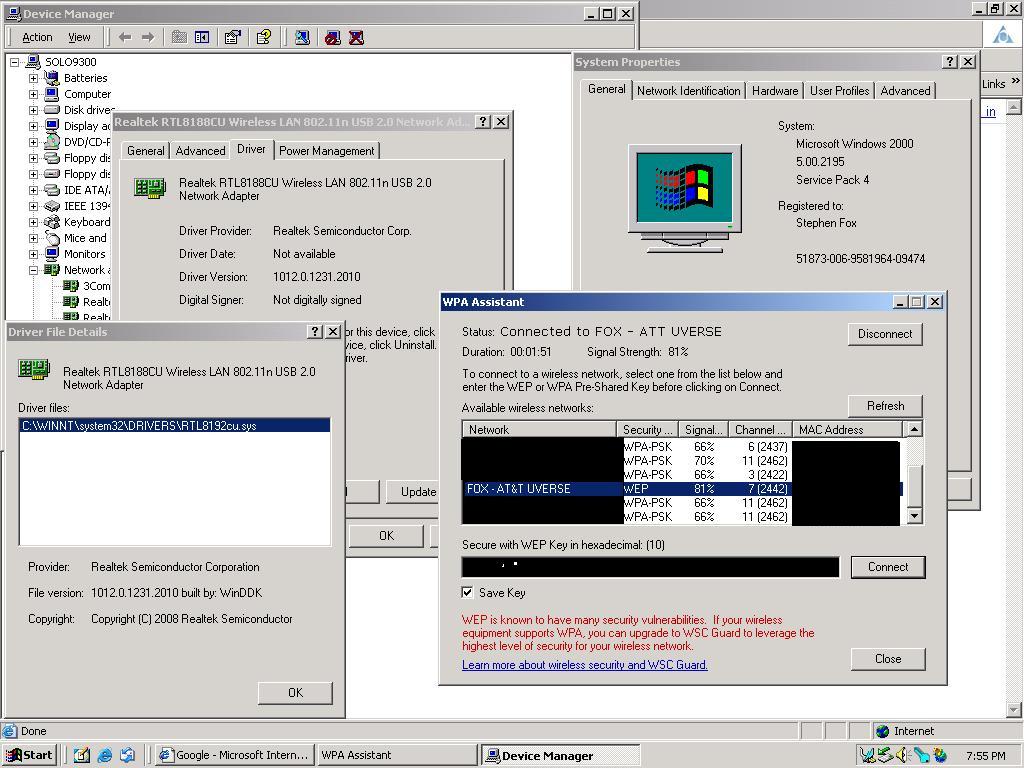Click the Forward arrow in Device Manager toolbar
Image resolution: width=1024 pixels, height=768 pixels.
(x=148, y=37)
